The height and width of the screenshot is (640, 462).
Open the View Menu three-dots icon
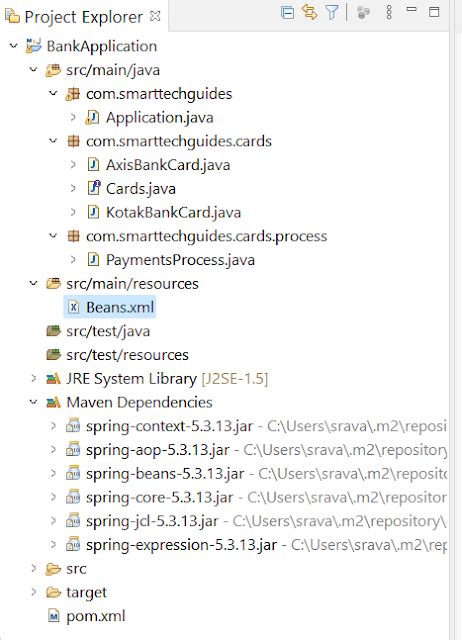click(389, 13)
